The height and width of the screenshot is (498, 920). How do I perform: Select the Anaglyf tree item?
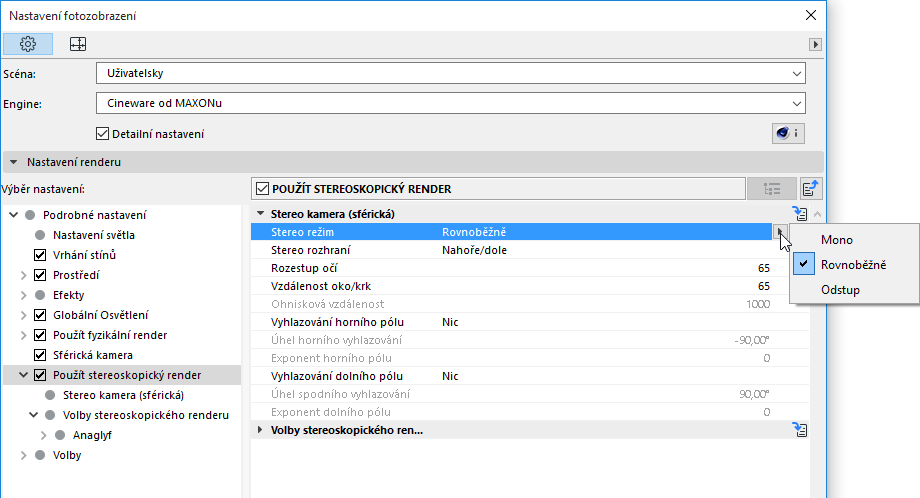[x=92, y=435]
